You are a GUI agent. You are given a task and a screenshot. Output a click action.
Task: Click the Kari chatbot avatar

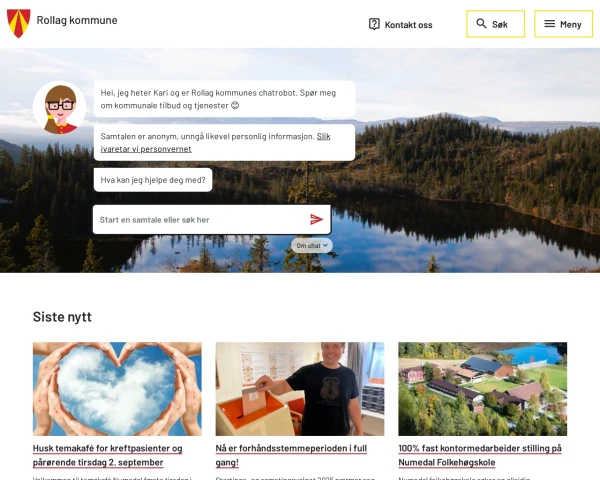coord(60,107)
